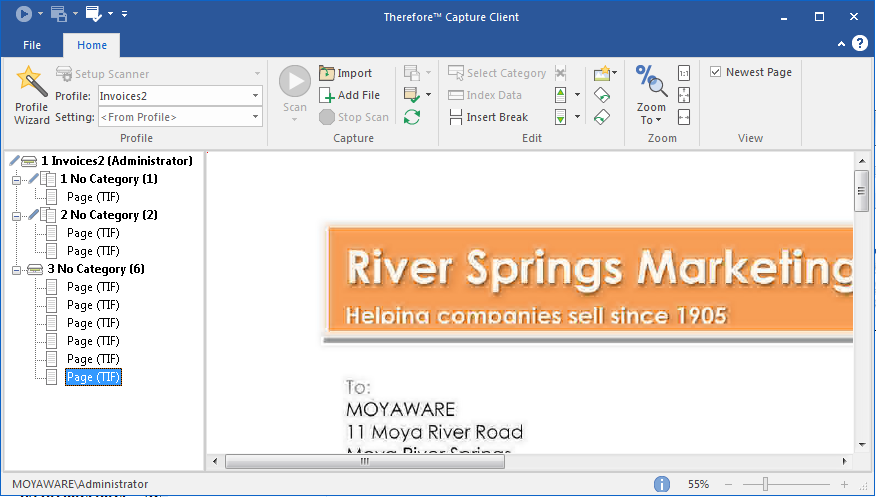Viewport: 876px width, 497px height.
Task: Open the Help question mark icon
Action: 860,45
